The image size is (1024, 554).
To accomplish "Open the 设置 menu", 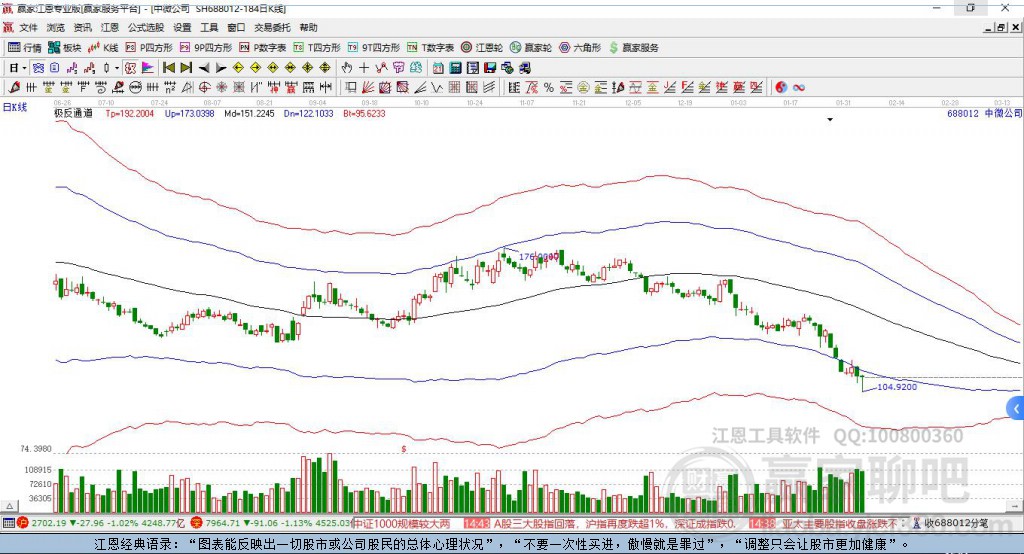I will pos(182,27).
